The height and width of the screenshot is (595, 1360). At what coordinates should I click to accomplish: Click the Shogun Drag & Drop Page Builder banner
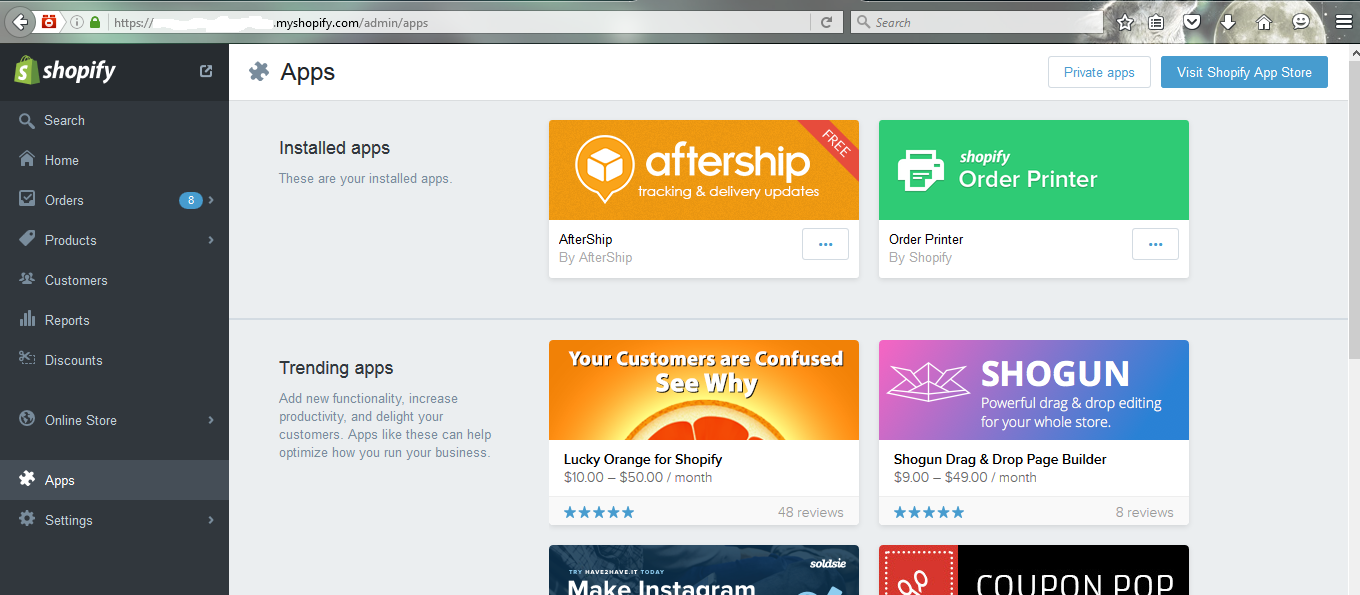(1033, 389)
